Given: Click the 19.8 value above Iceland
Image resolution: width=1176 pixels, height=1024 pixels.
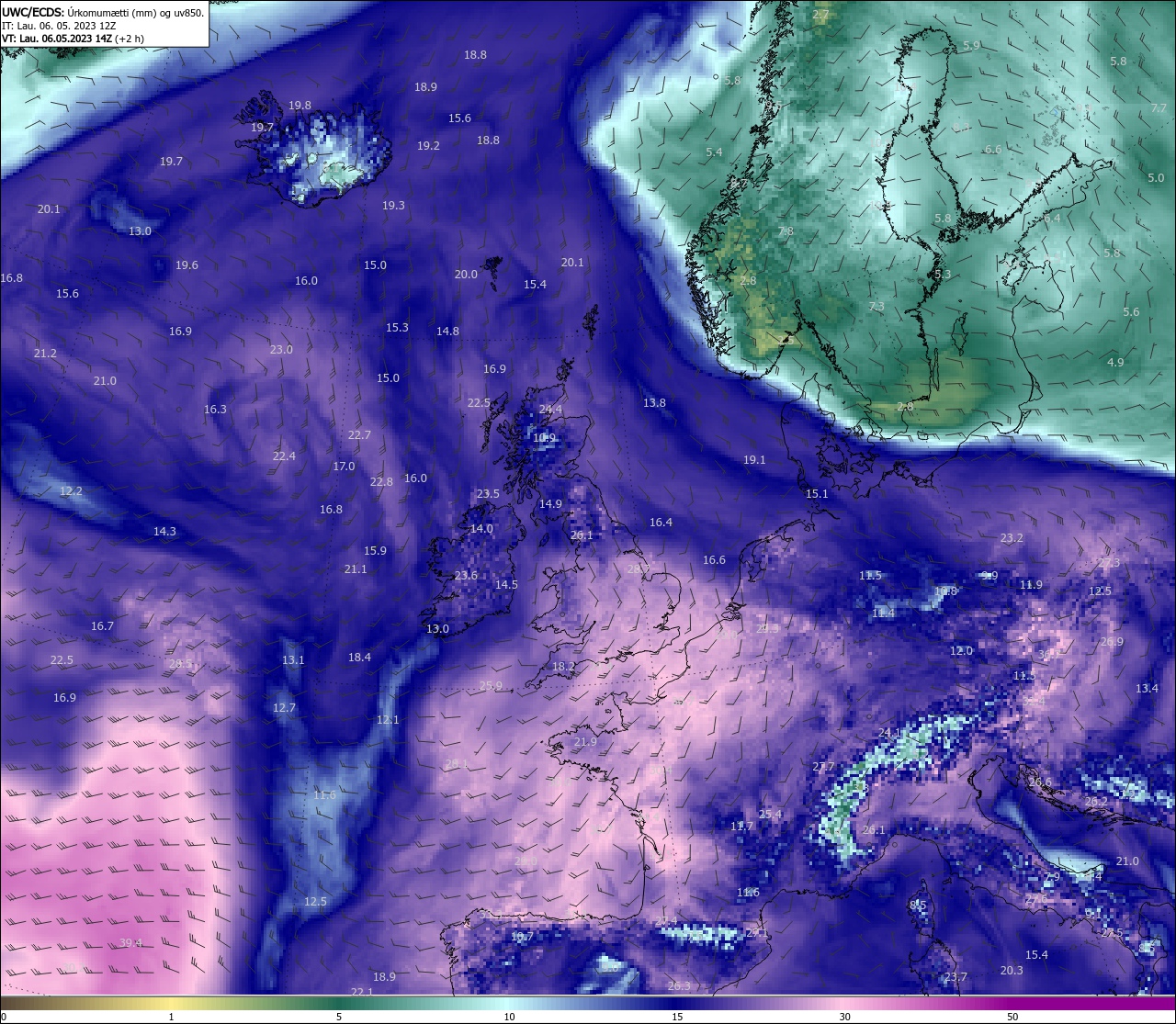Looking at the screenshot, I should [300, 105].
